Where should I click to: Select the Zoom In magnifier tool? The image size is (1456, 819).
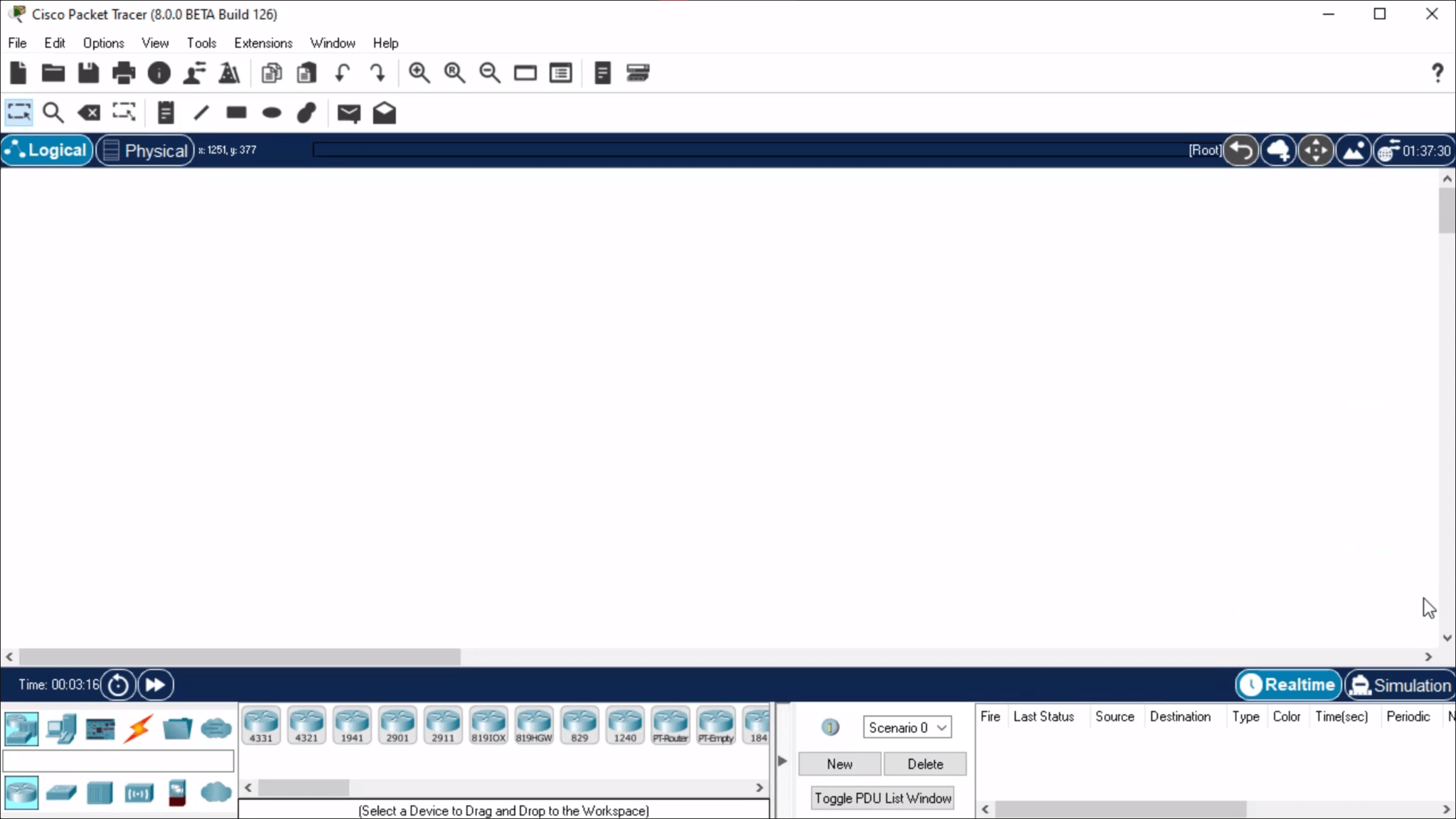pyautogui.click(x=419, y=72)
